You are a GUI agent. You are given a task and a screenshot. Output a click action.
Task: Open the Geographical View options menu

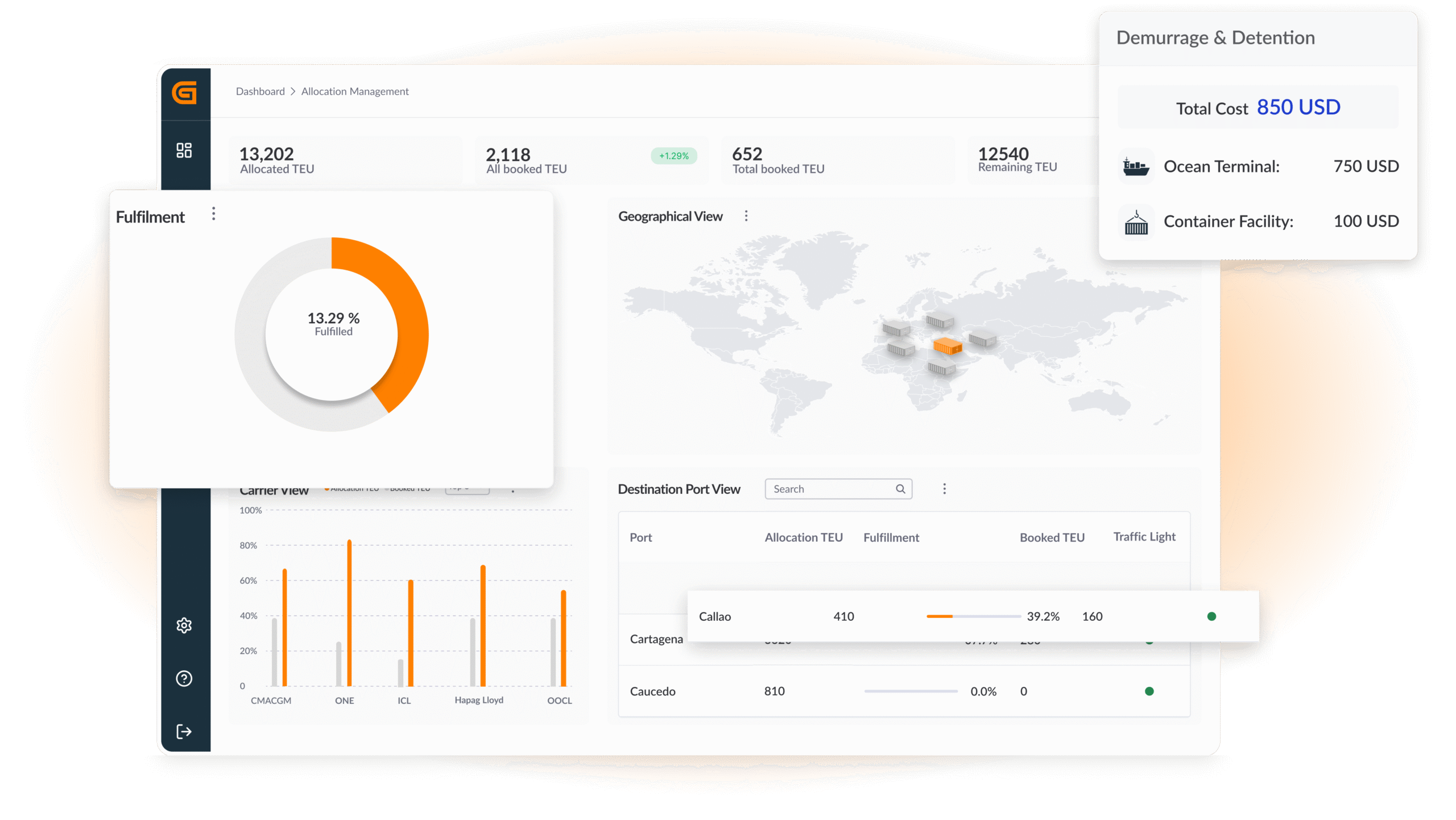746,216
